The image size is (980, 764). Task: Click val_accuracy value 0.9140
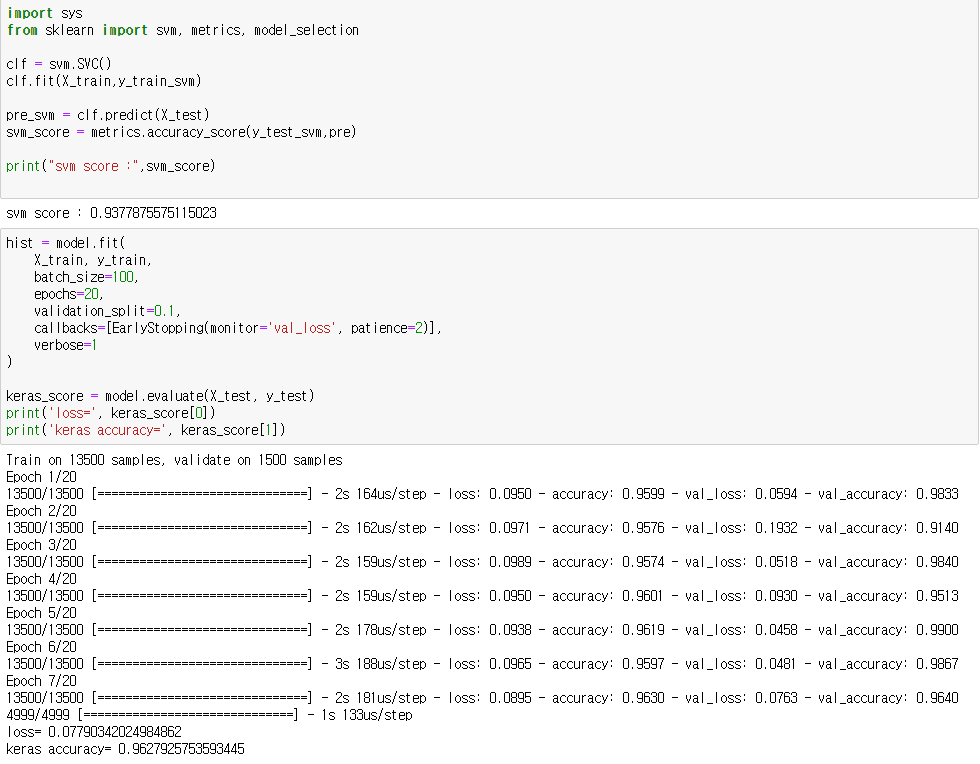[x=938, y=528]
